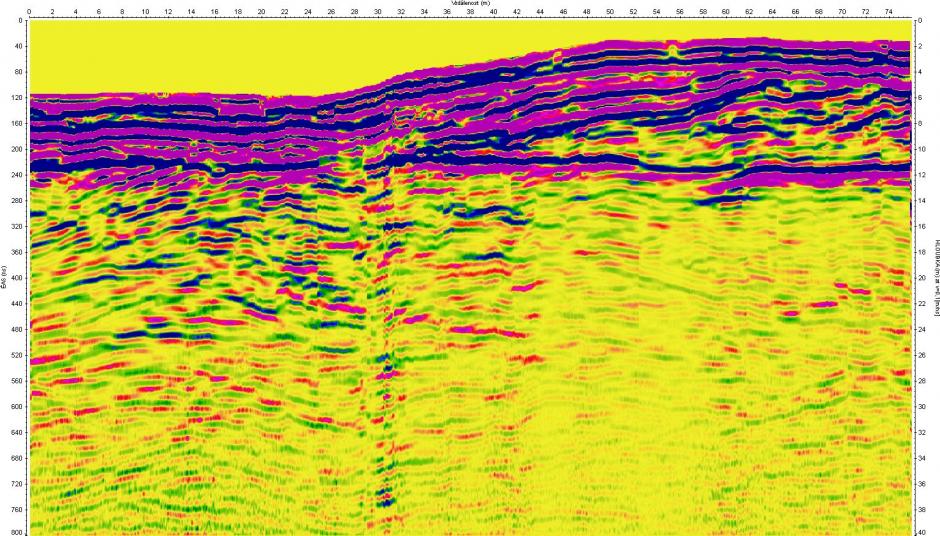940x536 pixels.
Task: Click the 64 m tick on top distance axis
Action: coord(772,12)
